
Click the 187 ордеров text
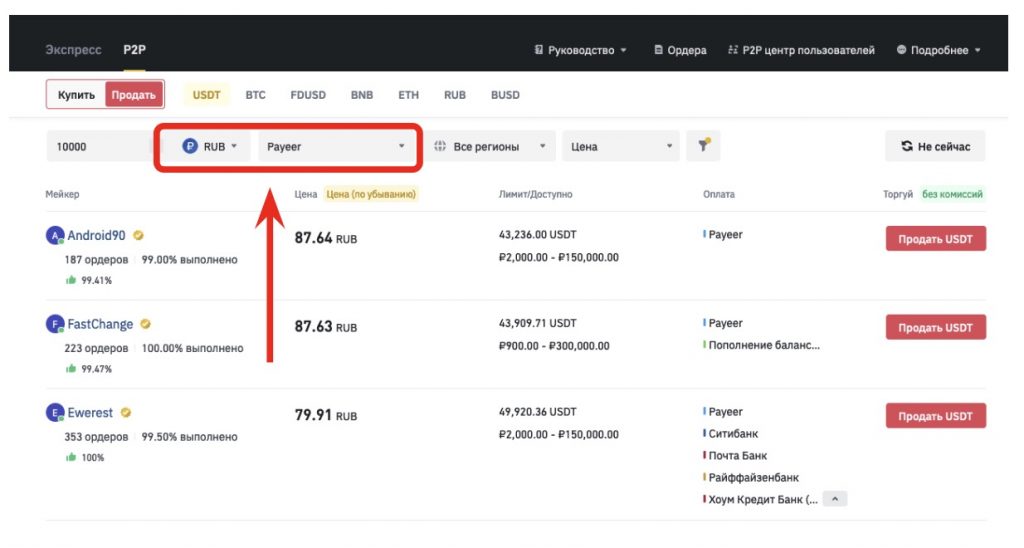coord(96,260)
